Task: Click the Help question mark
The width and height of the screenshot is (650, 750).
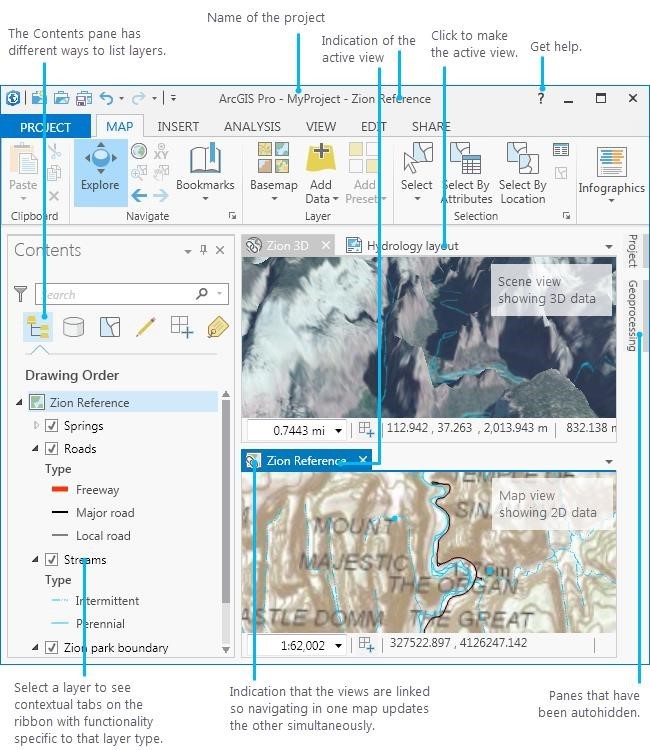Action: [x=541, y=99]
